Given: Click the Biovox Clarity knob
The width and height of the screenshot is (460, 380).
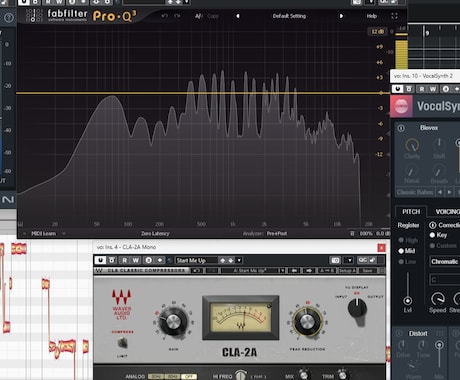Looking at the screenshot, I should click(412, 145).
